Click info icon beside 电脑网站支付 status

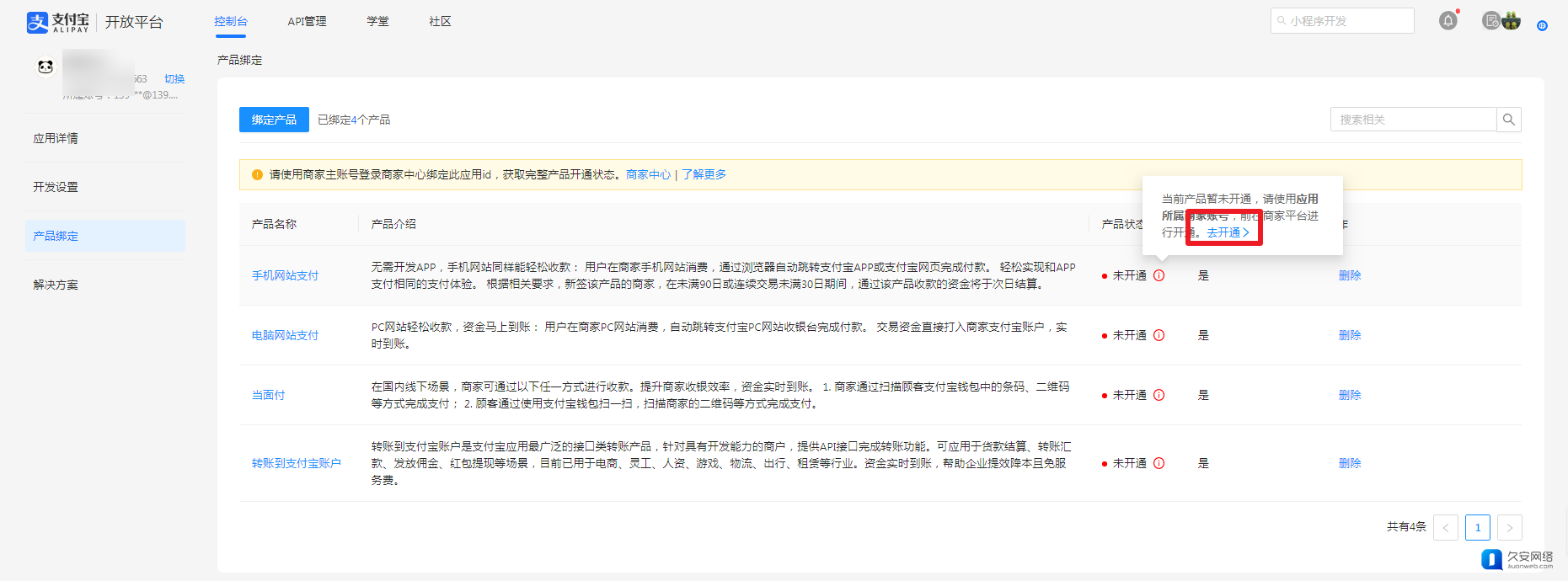point(1159,335)
